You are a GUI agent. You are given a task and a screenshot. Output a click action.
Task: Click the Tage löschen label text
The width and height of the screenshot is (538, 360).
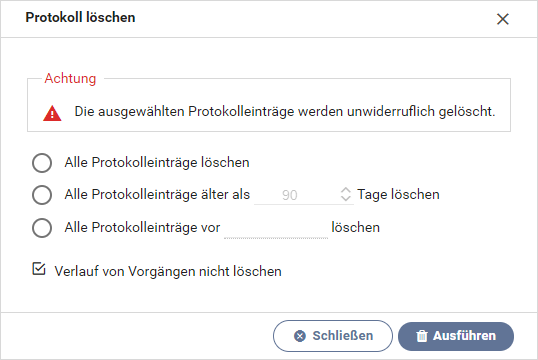pyautogui.click(x=398, y=195)
